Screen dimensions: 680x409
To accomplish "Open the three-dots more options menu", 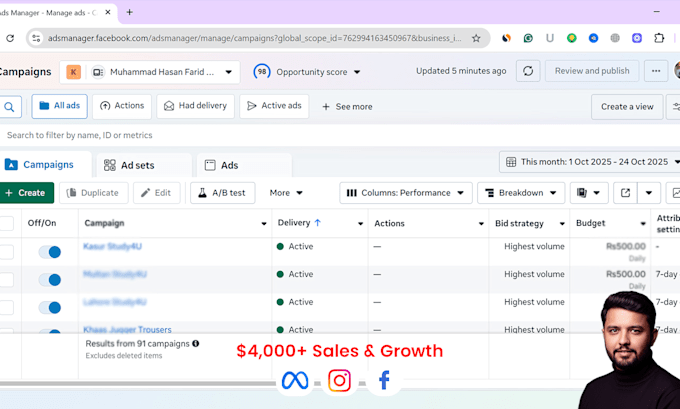I will coord(656,71).
